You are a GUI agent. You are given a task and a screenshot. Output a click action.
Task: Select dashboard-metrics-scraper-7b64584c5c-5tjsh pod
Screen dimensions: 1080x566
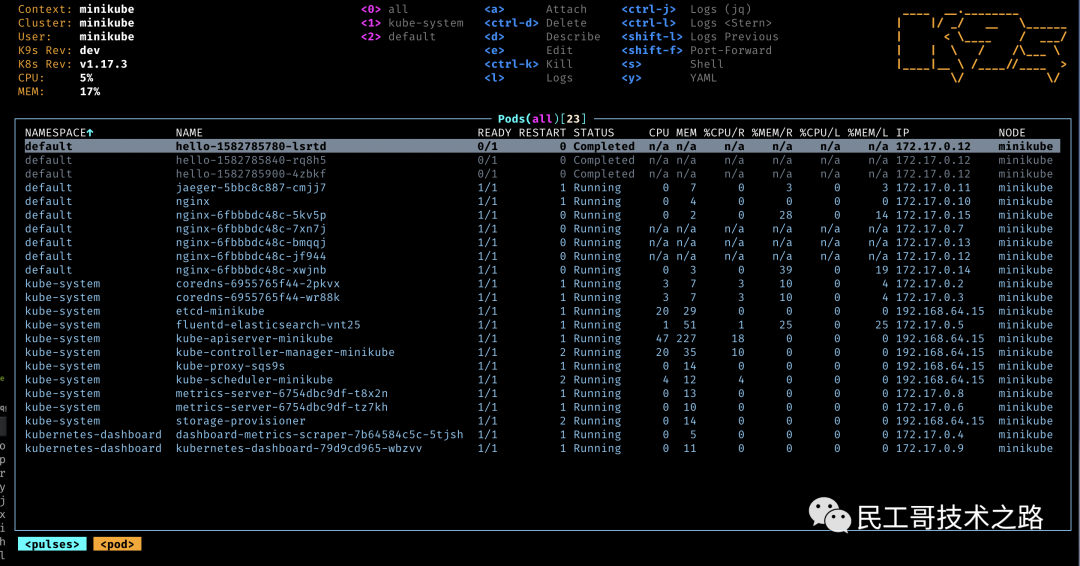[542, 434]
